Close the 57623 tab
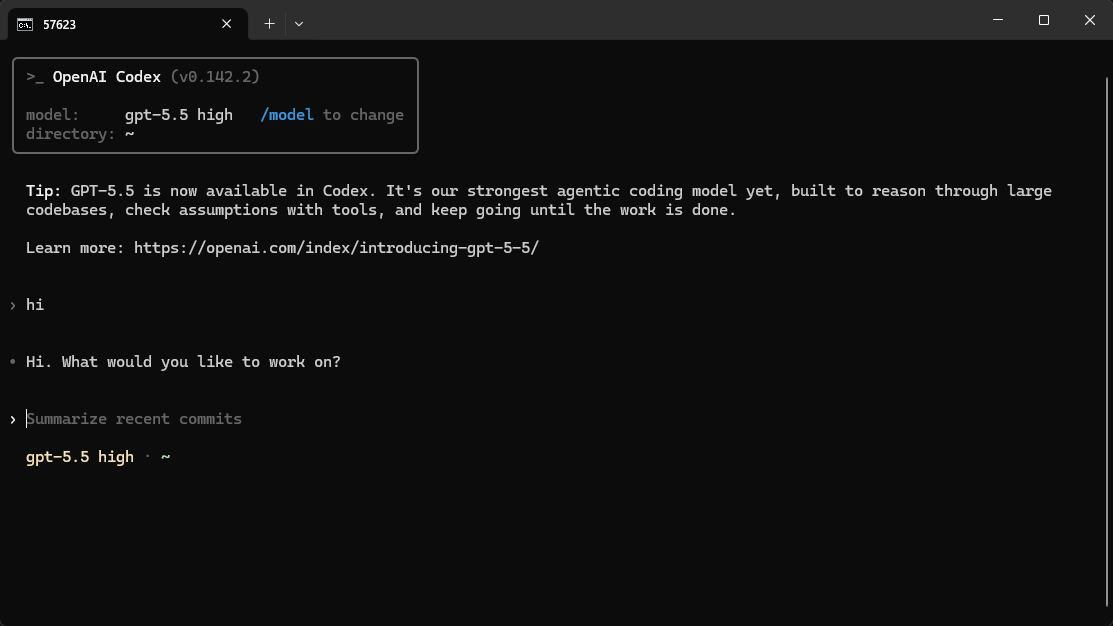1113x626 pixels. tap(226, 24)
